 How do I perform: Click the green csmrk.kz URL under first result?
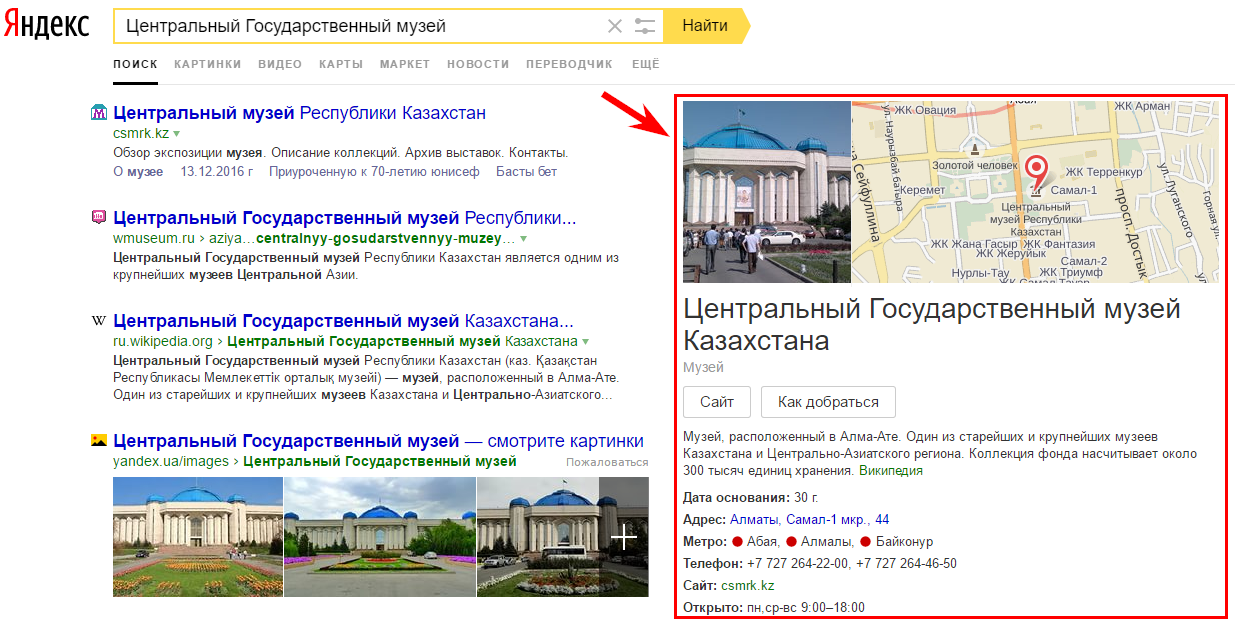click(x=141, y=133)
